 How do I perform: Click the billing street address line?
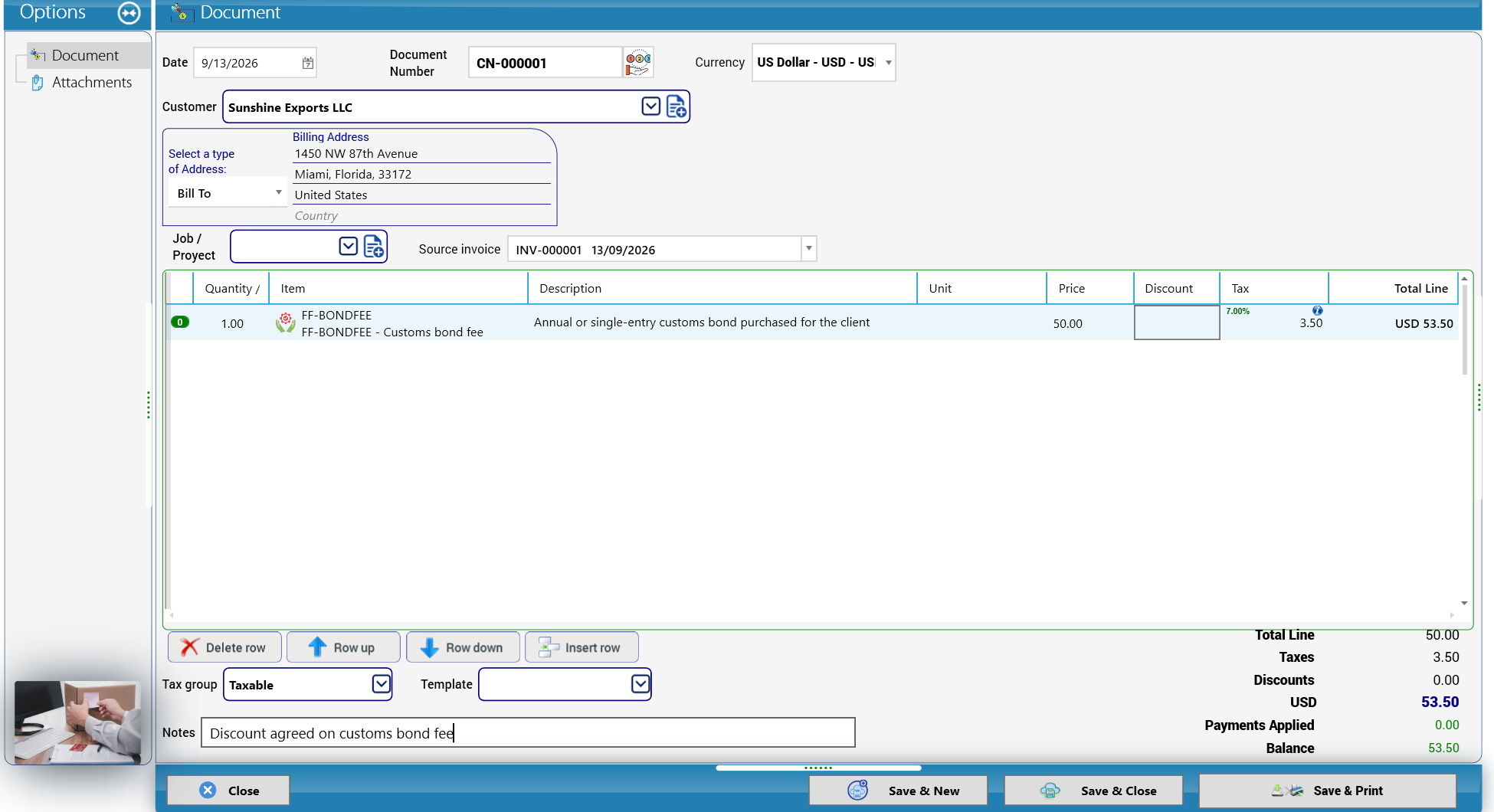[421, 154]
